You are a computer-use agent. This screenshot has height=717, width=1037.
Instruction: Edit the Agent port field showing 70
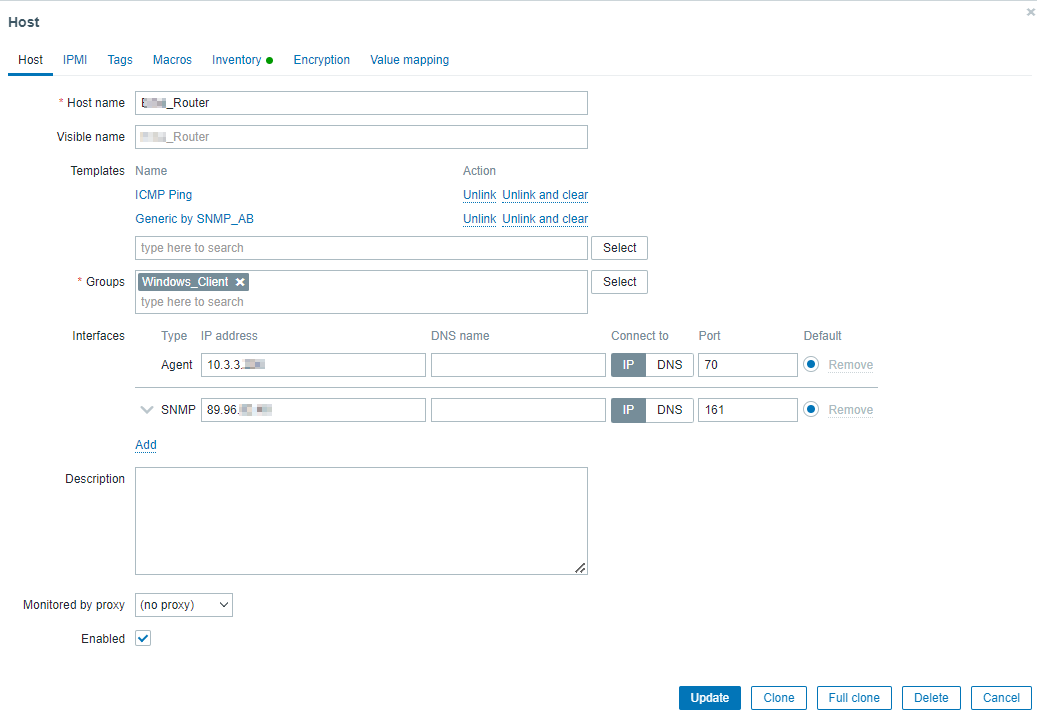(748, 365)
